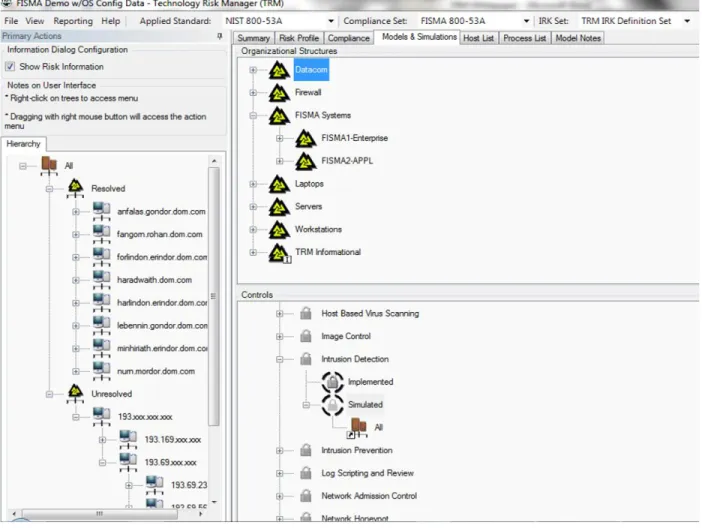Viewport: 702px width, 528px height.
Task: Click the Host Based Virus Scanning lock icon
Action: point(306,313)
